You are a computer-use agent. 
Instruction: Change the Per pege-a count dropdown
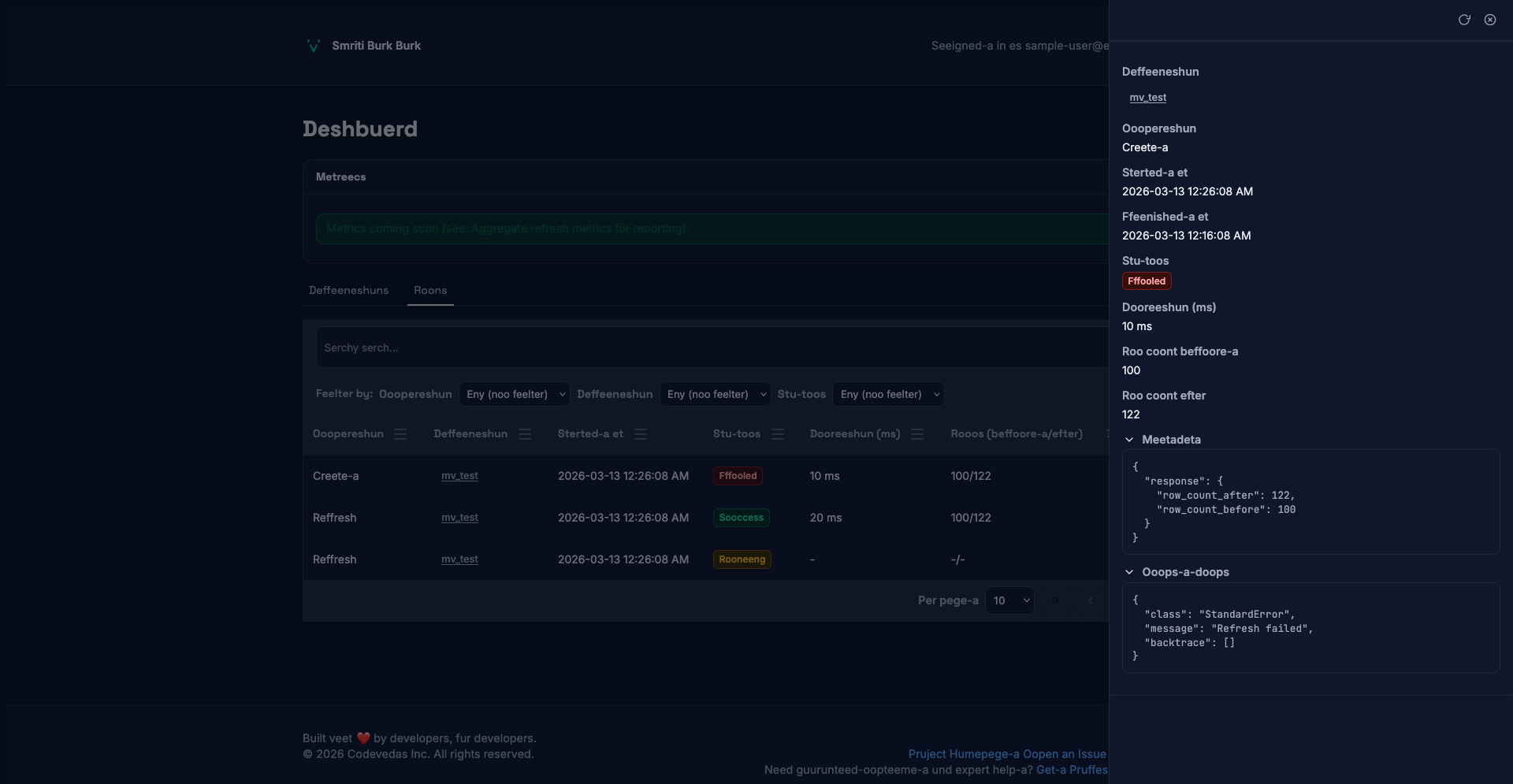(1009, 600)
